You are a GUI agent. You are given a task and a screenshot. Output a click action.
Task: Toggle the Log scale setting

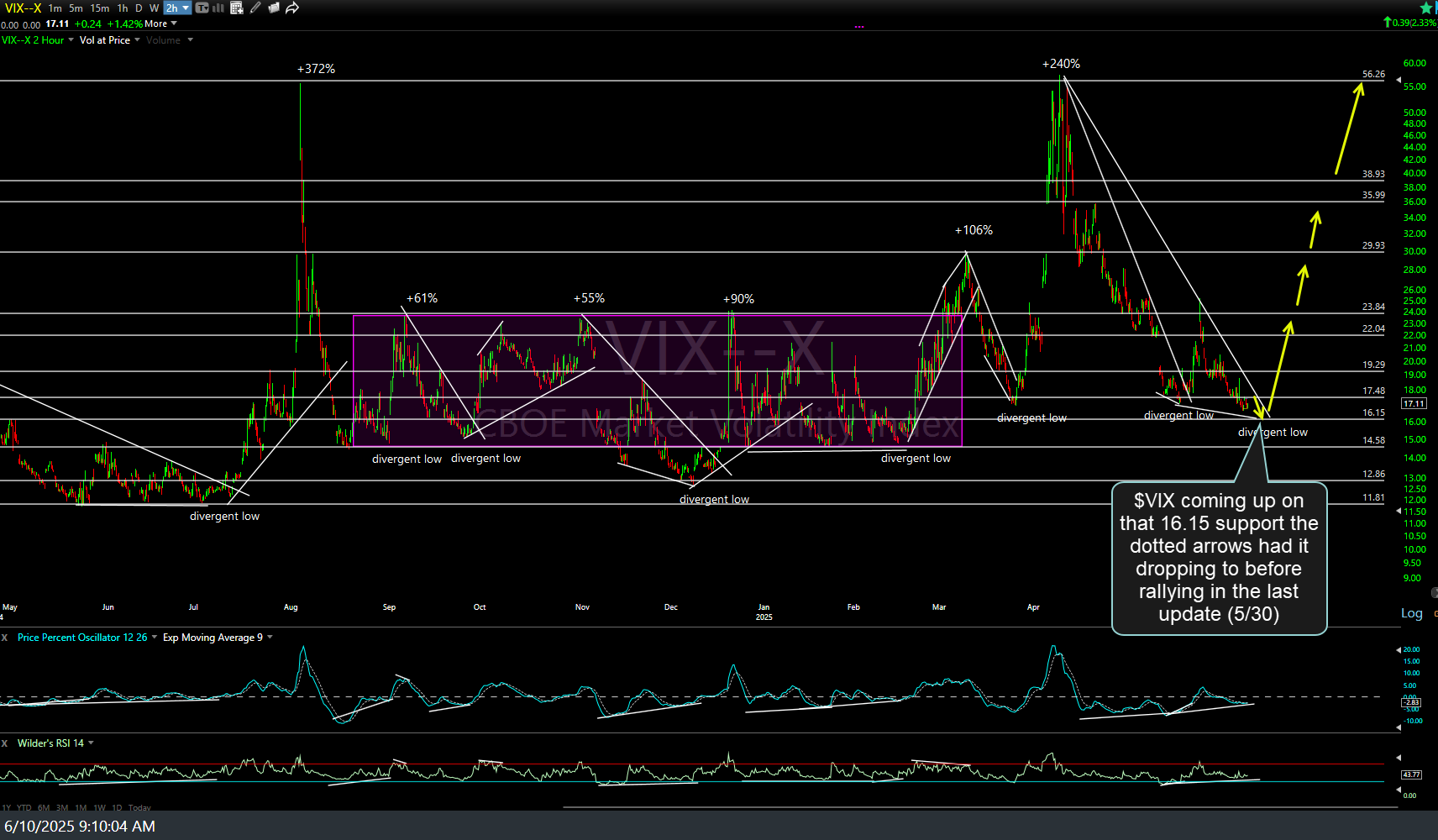1412,613
